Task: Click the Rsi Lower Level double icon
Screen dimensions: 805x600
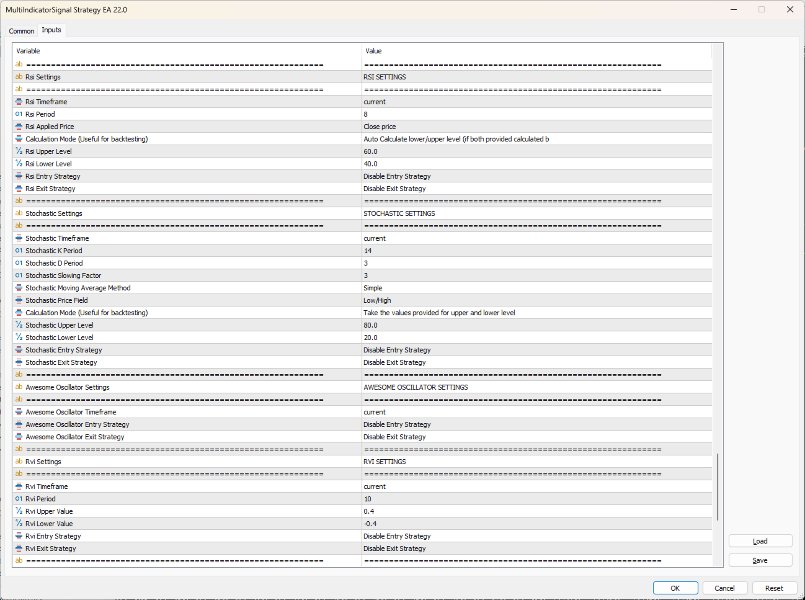Action: [x=19, y=164]
